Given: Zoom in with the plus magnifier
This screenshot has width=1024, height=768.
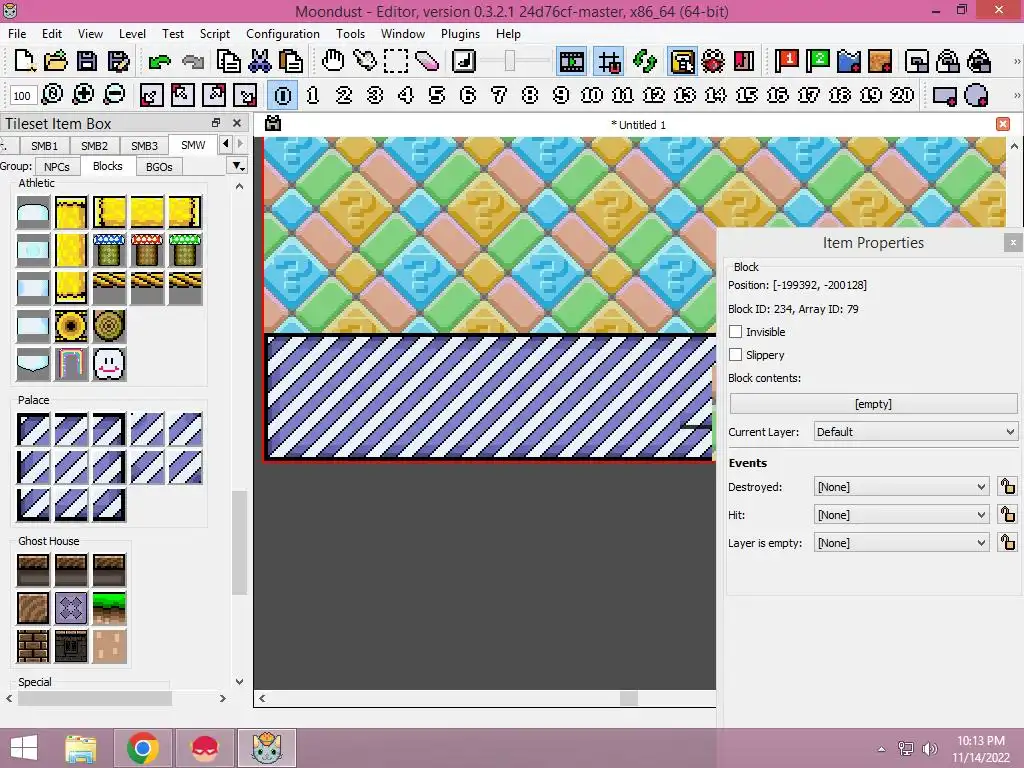Looking at the screenshot, I should tap(83, 95).
